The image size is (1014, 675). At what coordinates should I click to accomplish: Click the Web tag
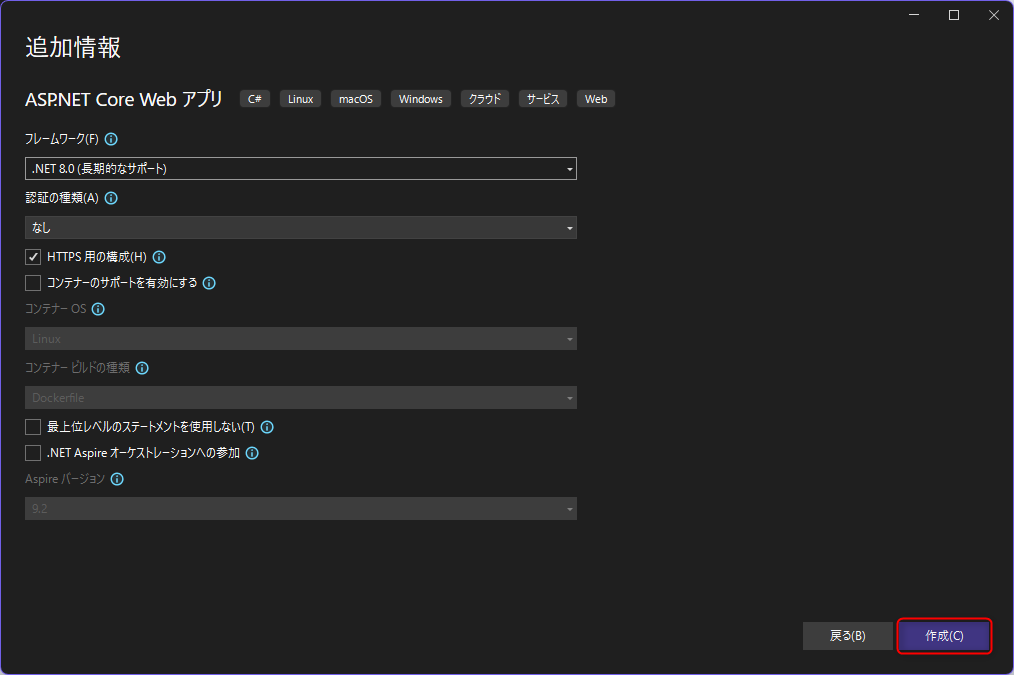coord(596,99)
